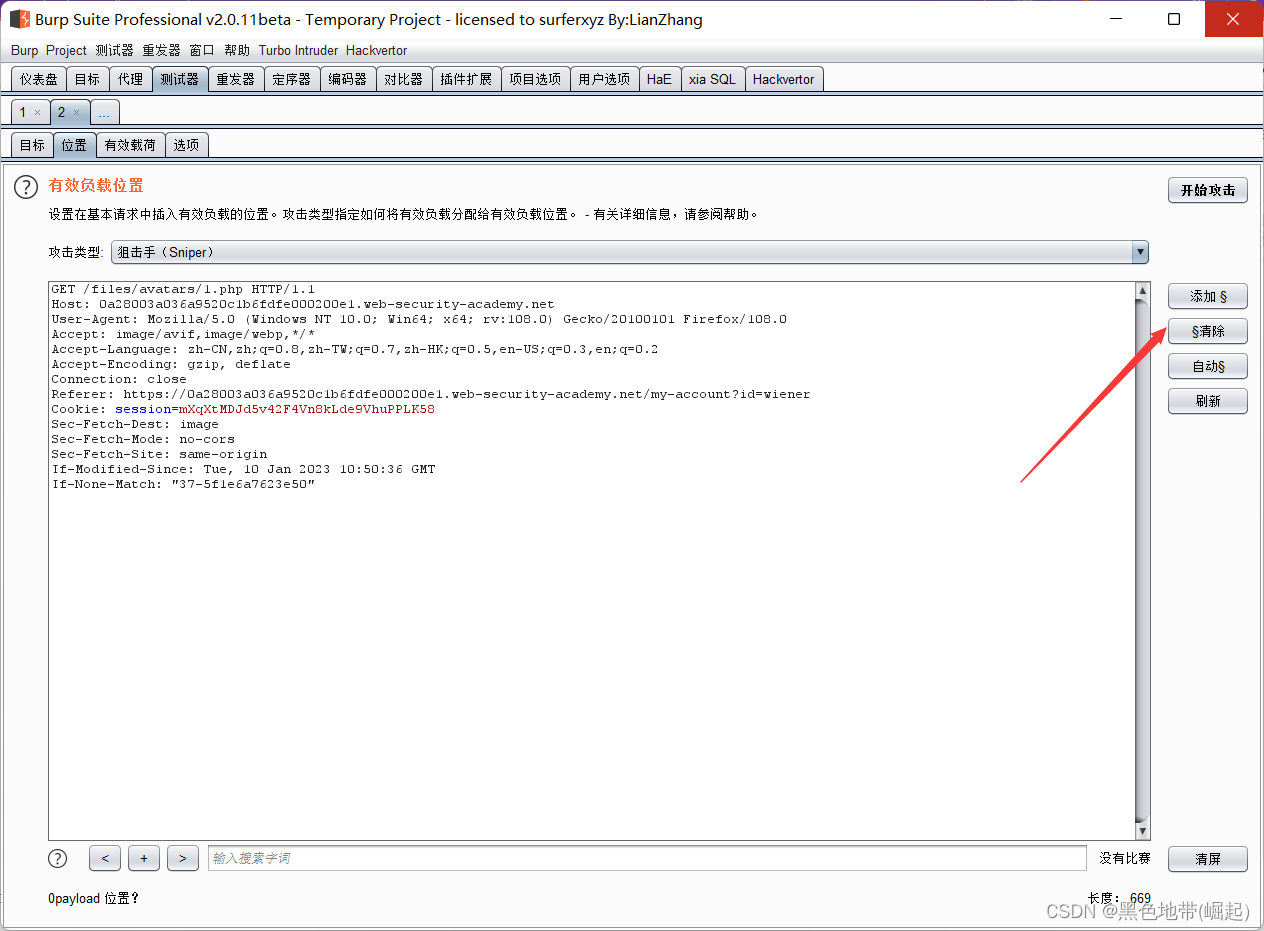The image size is (1264, 931).
Task: Click the 清屏 button
Action: tap(1207, 858)
